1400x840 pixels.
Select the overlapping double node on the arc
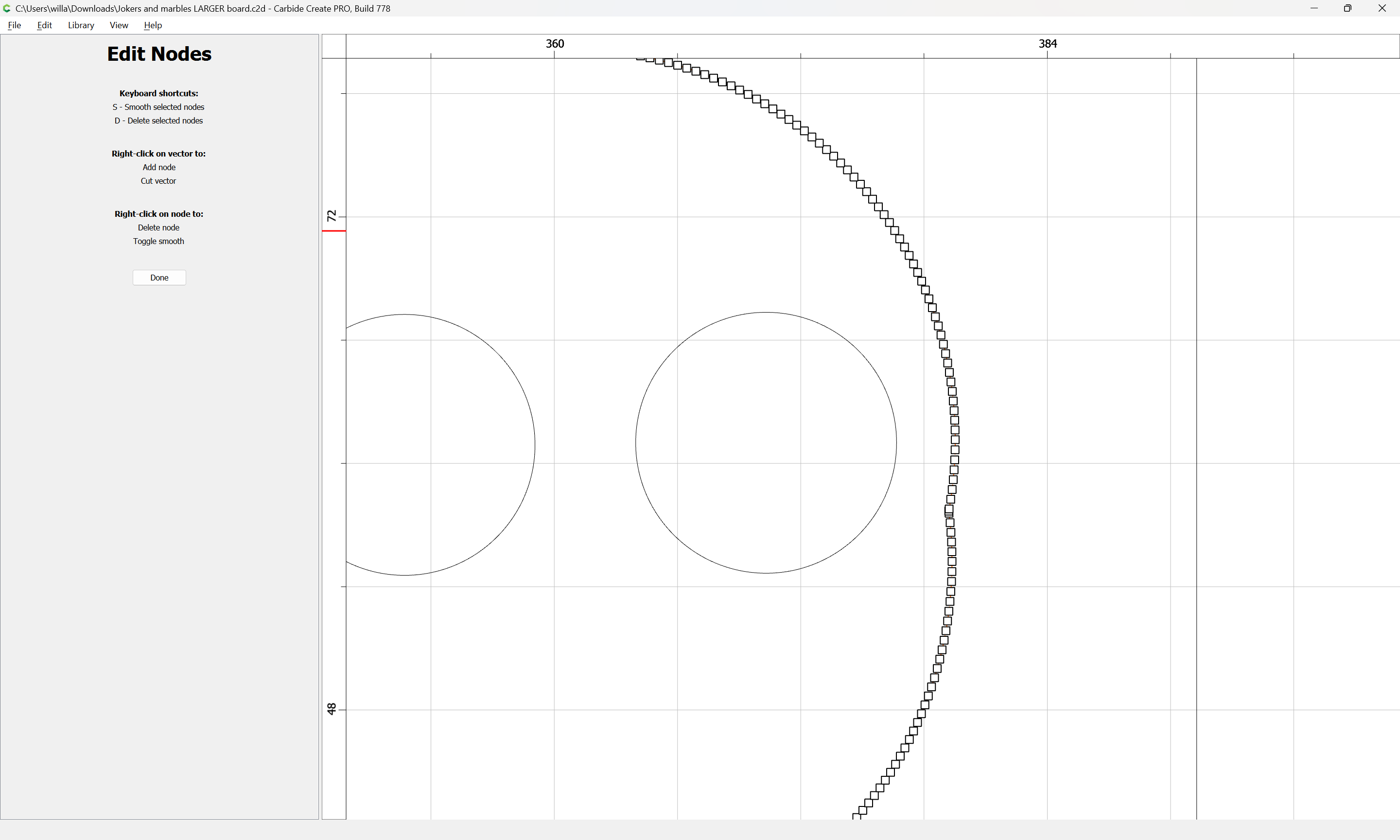tap(949, 511)
